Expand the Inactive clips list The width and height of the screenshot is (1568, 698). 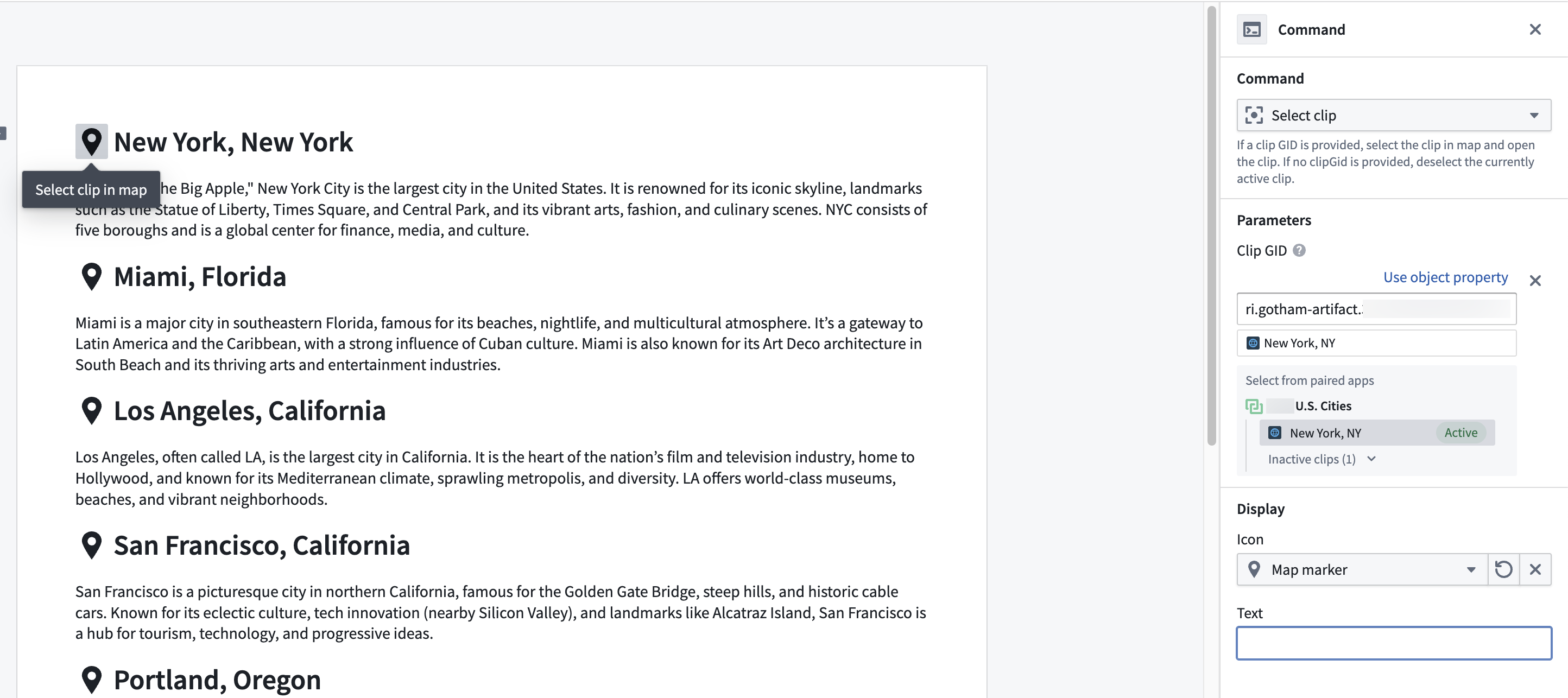1321,459
